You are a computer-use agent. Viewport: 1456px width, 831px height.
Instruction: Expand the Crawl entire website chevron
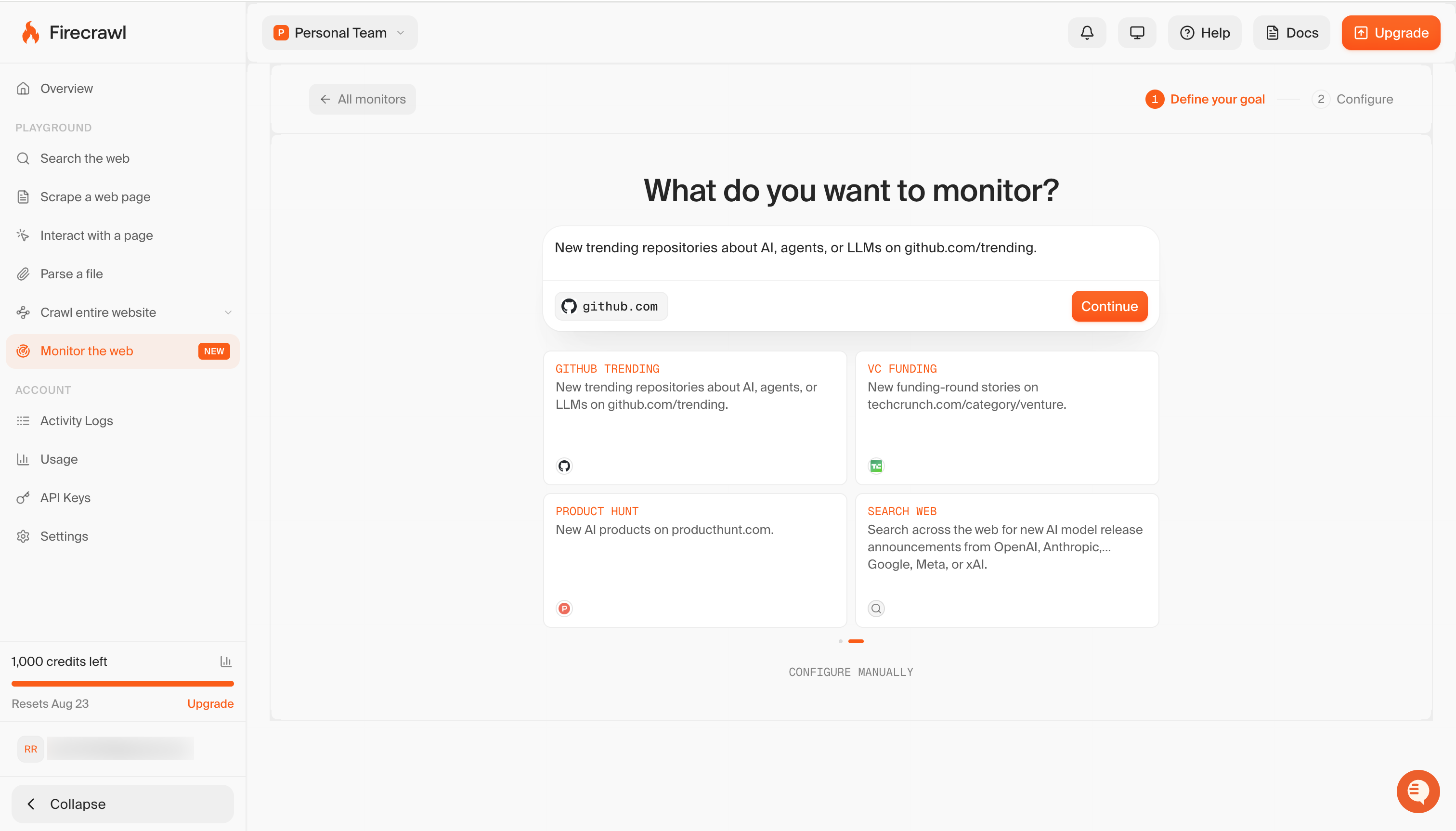click(228, 312)
